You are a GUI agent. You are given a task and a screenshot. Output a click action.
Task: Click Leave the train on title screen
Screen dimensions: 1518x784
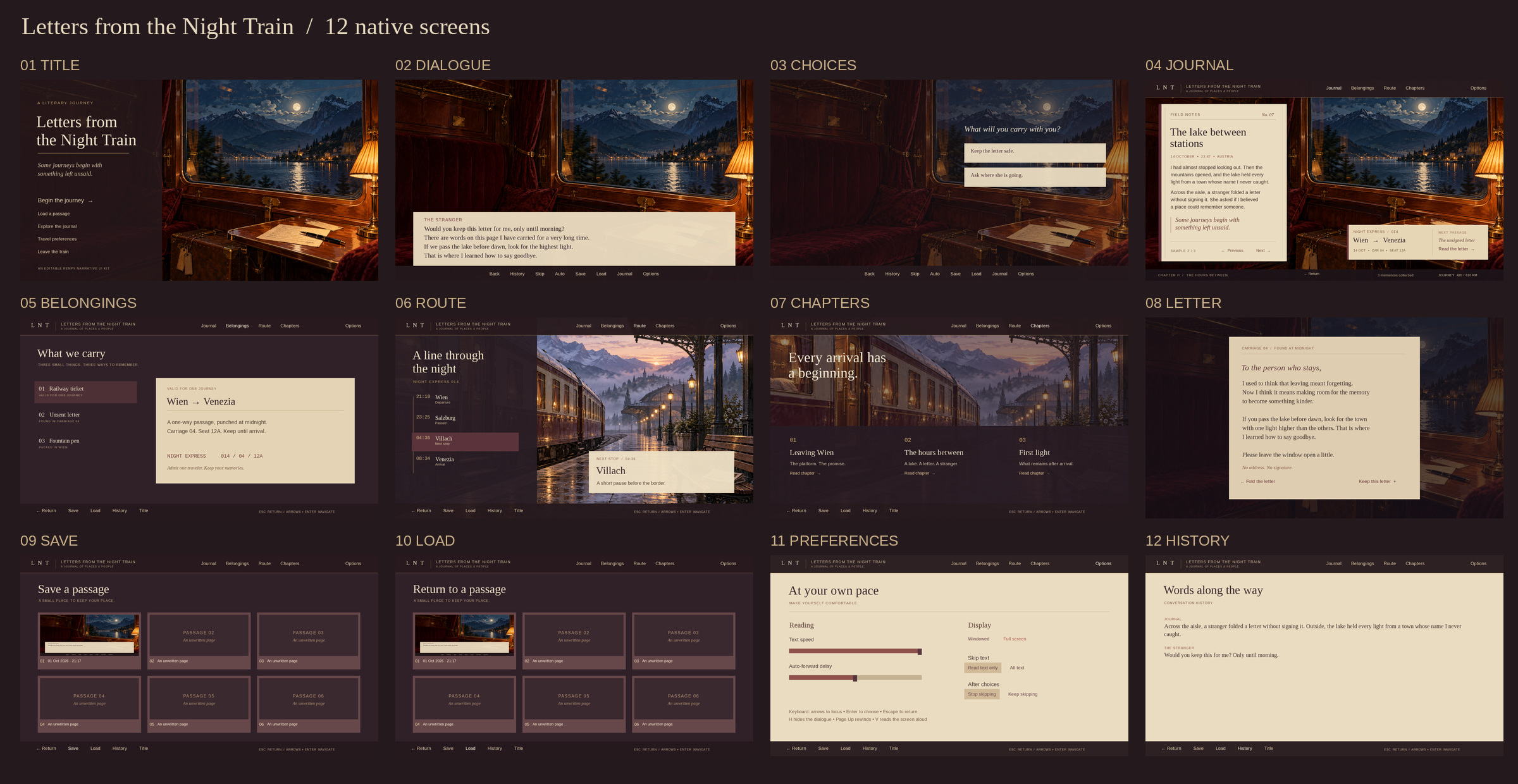pyautogui.click(x=53, y=252)
